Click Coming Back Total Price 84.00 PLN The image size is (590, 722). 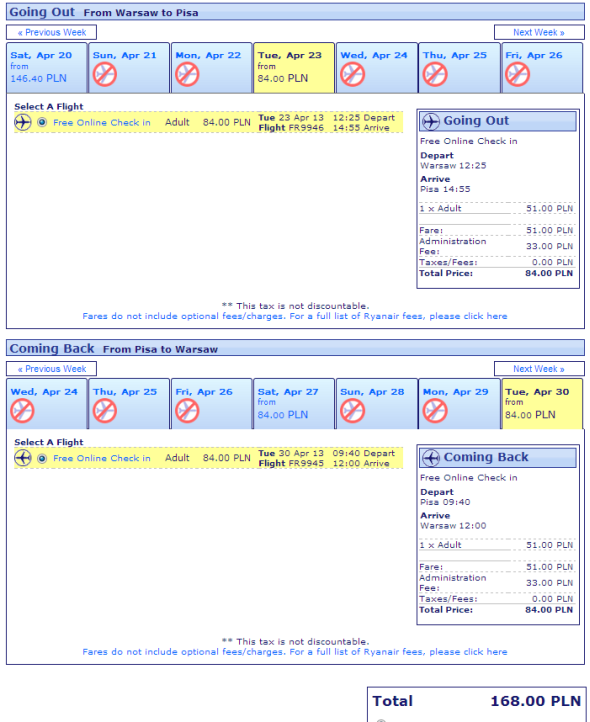[549, 610]
